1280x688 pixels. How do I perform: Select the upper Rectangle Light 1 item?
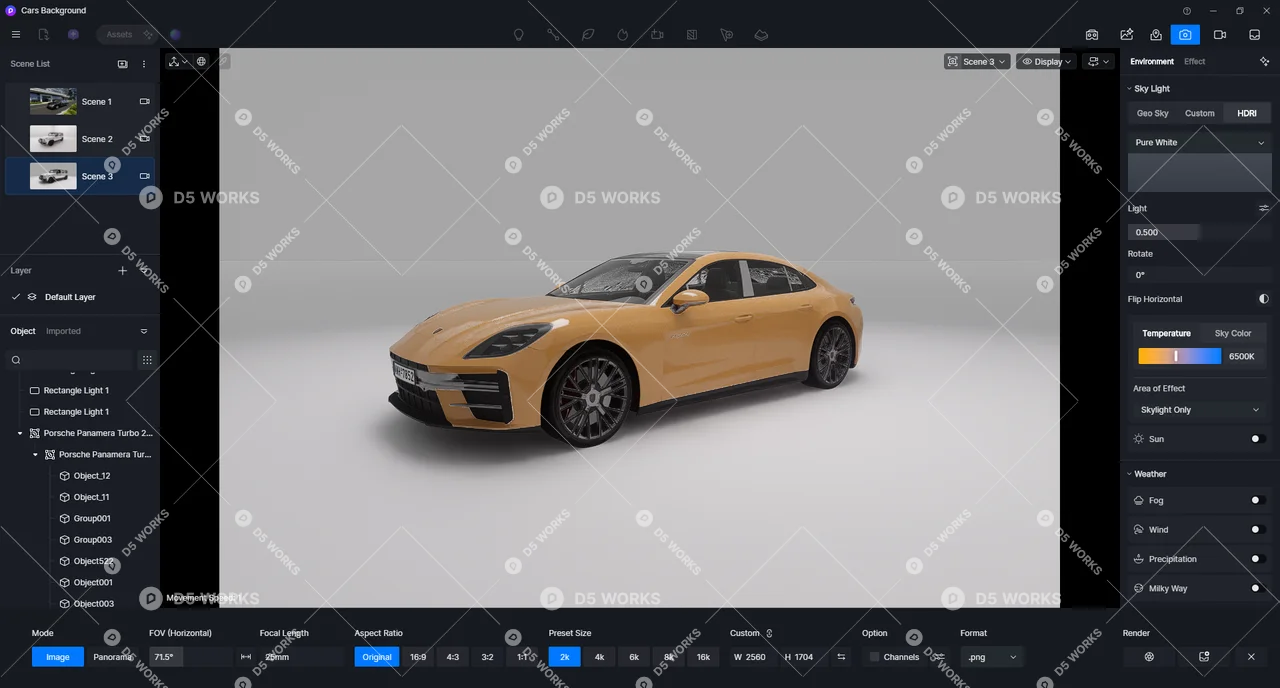coord(76,391)
